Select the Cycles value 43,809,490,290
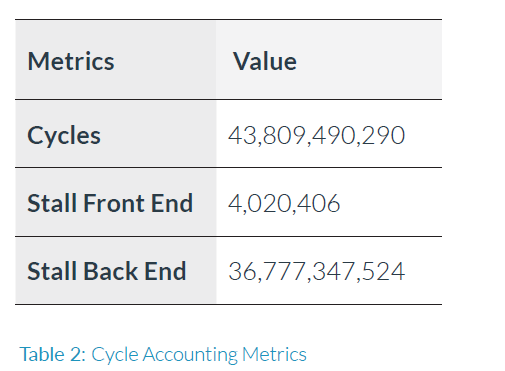Image resolution: width=505 pixels, height=371 pixels. click(x=316, y=135)
